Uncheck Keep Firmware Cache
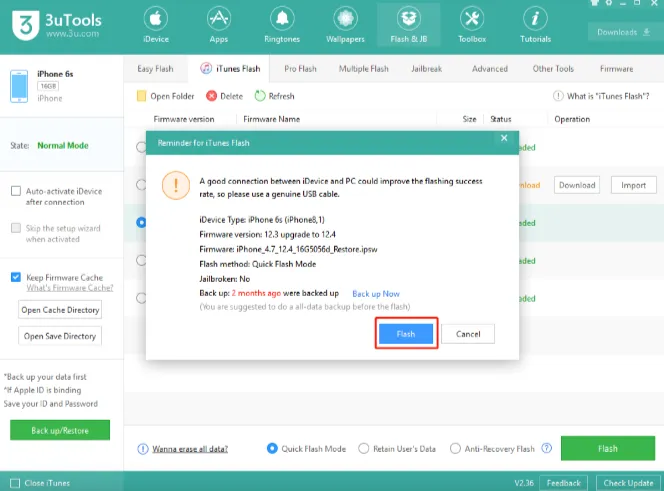The width and height of the screenshot is (664, 491). (16, 277)
